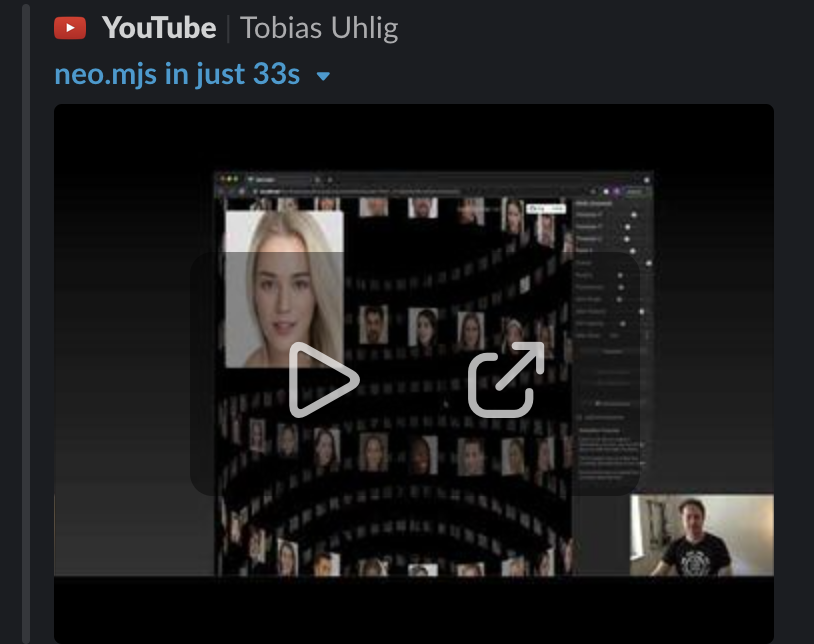The height and width of the screenshot is (644, 814).
Task: Collapse the preview with the title caret
Action: (x=322, y=77)
